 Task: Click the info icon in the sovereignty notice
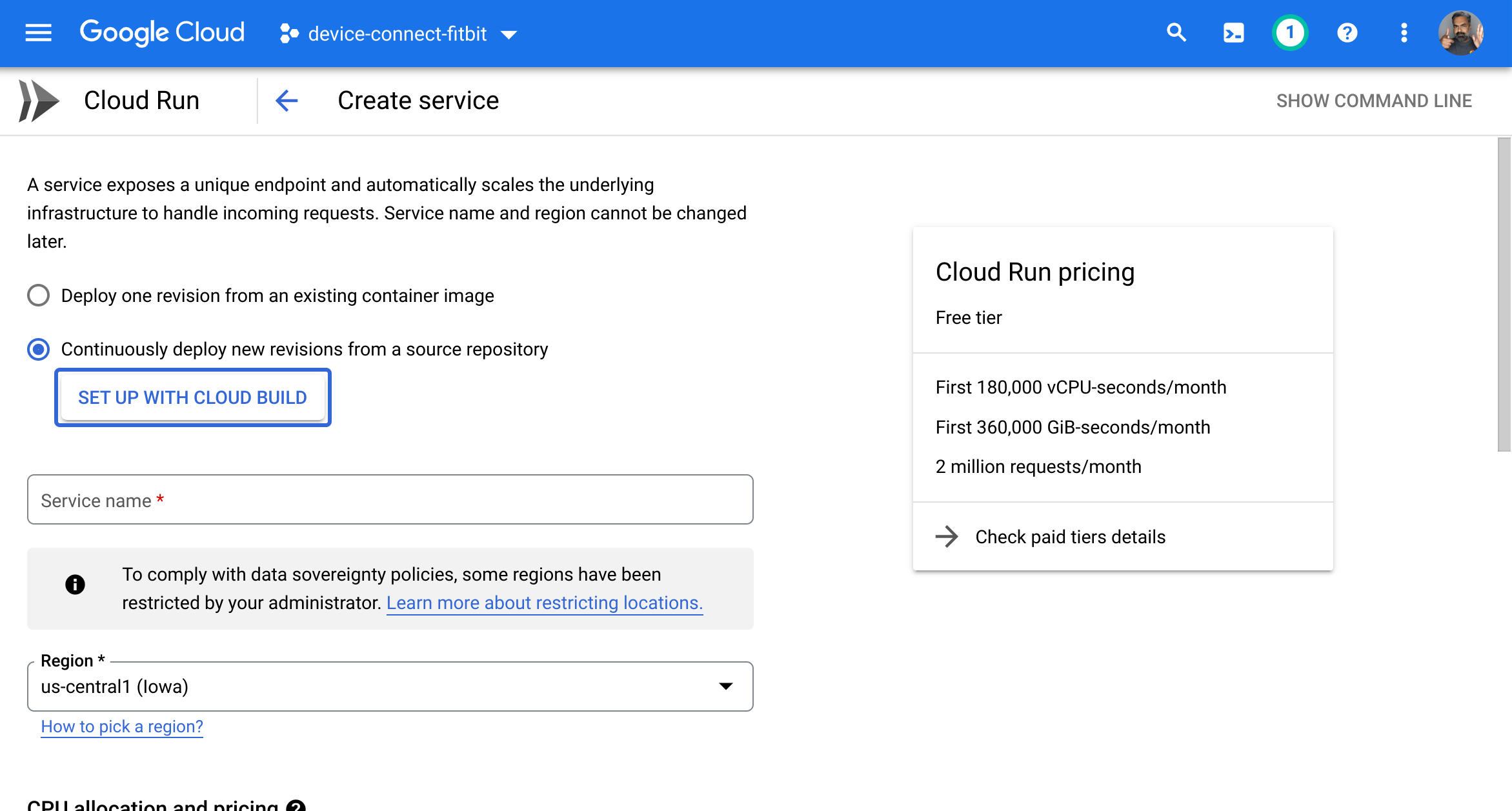pyautogui.click(x=75, y=585)
